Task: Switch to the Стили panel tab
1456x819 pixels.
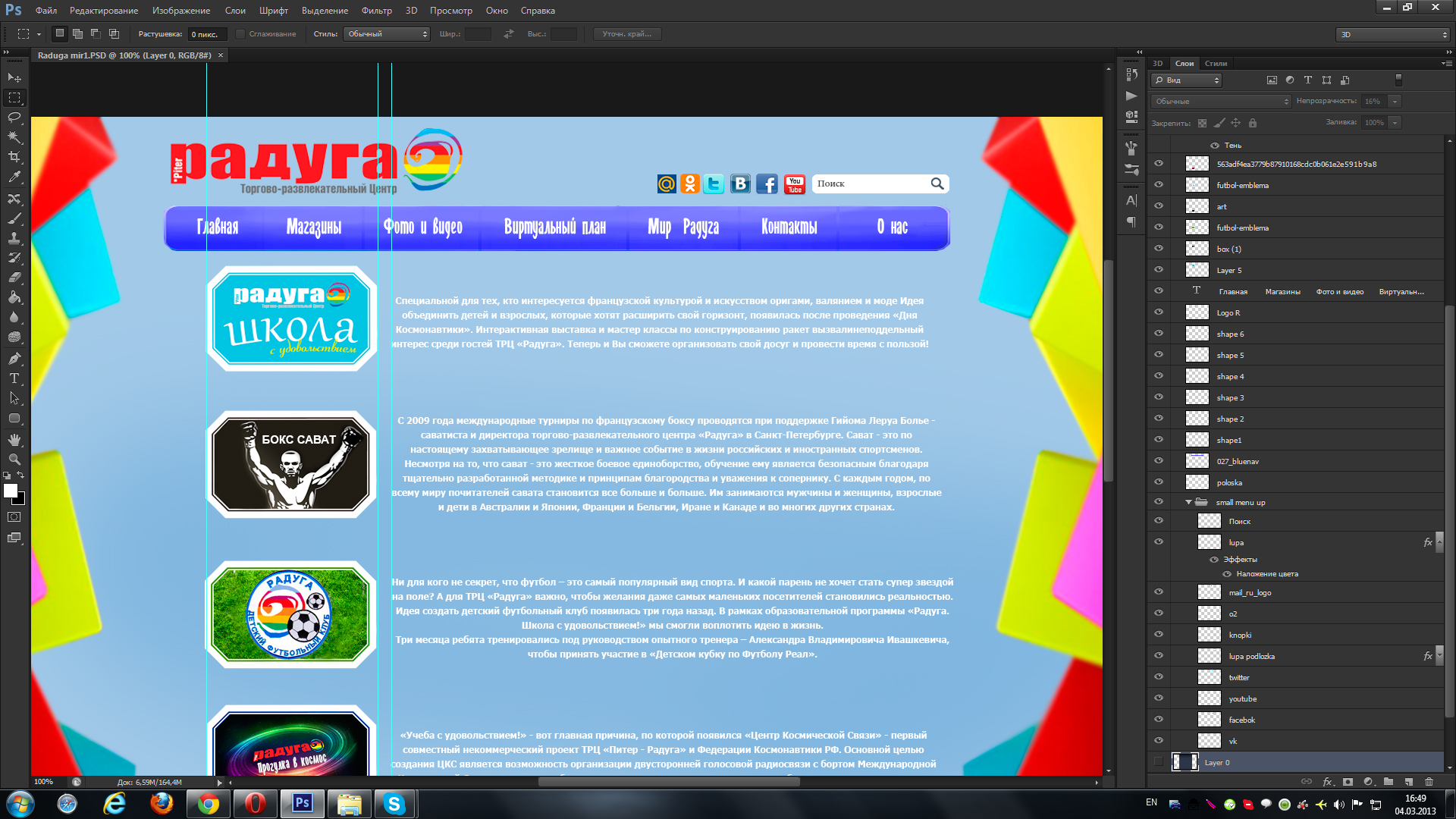Action: click(1216, 64)
